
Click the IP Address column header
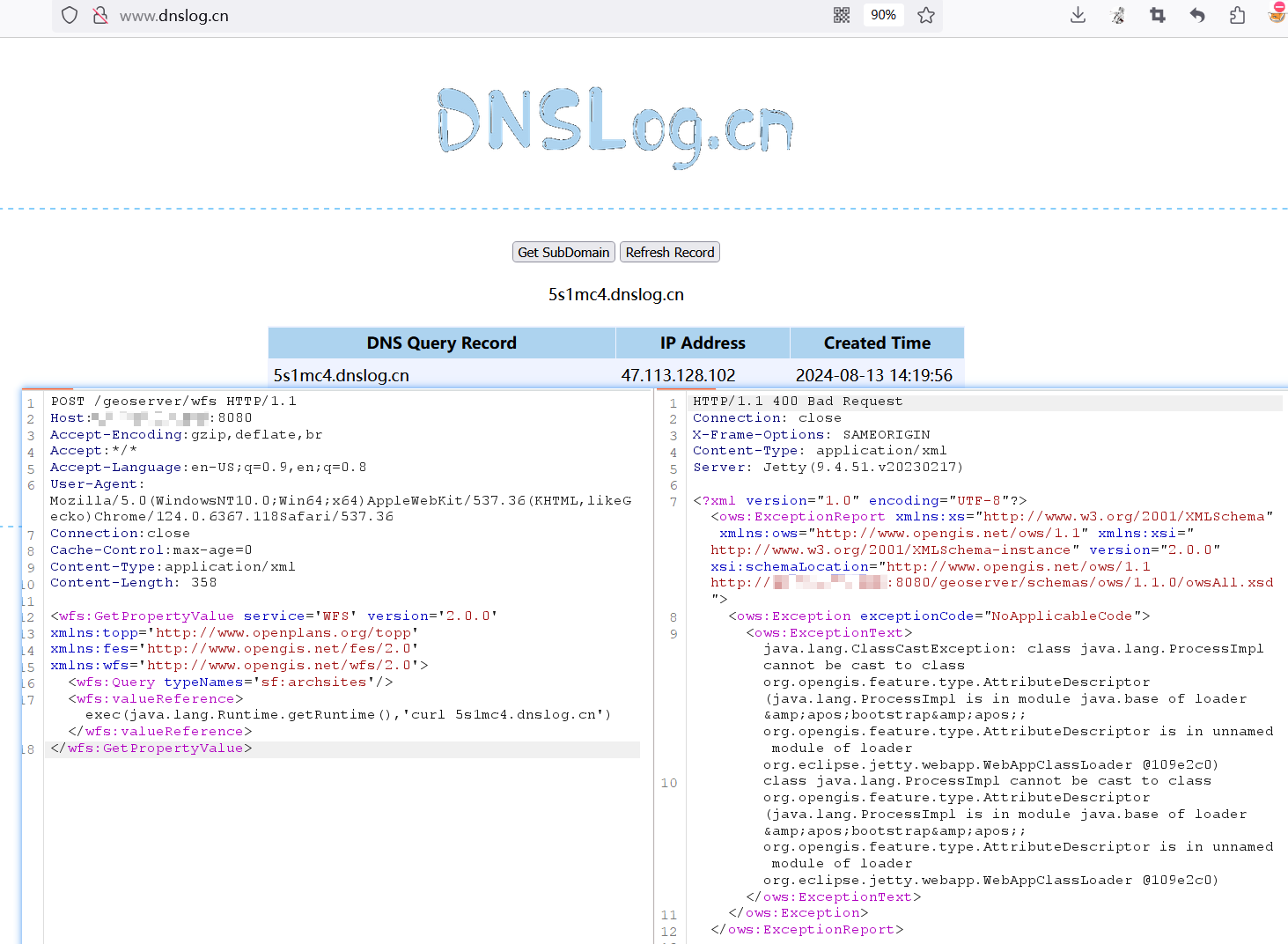tap(703, 343)
